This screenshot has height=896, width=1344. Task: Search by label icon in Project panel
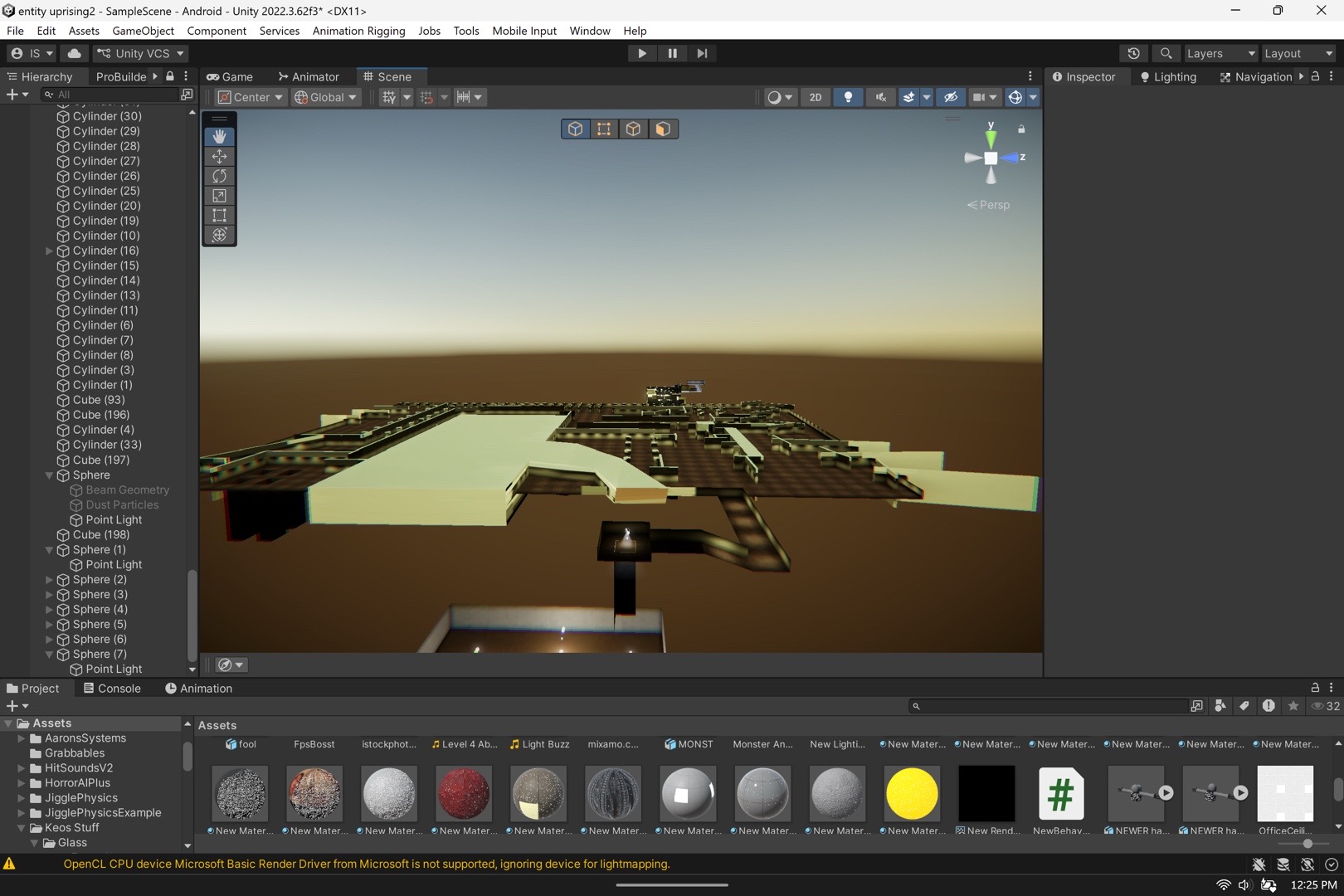coord(1244,706)
